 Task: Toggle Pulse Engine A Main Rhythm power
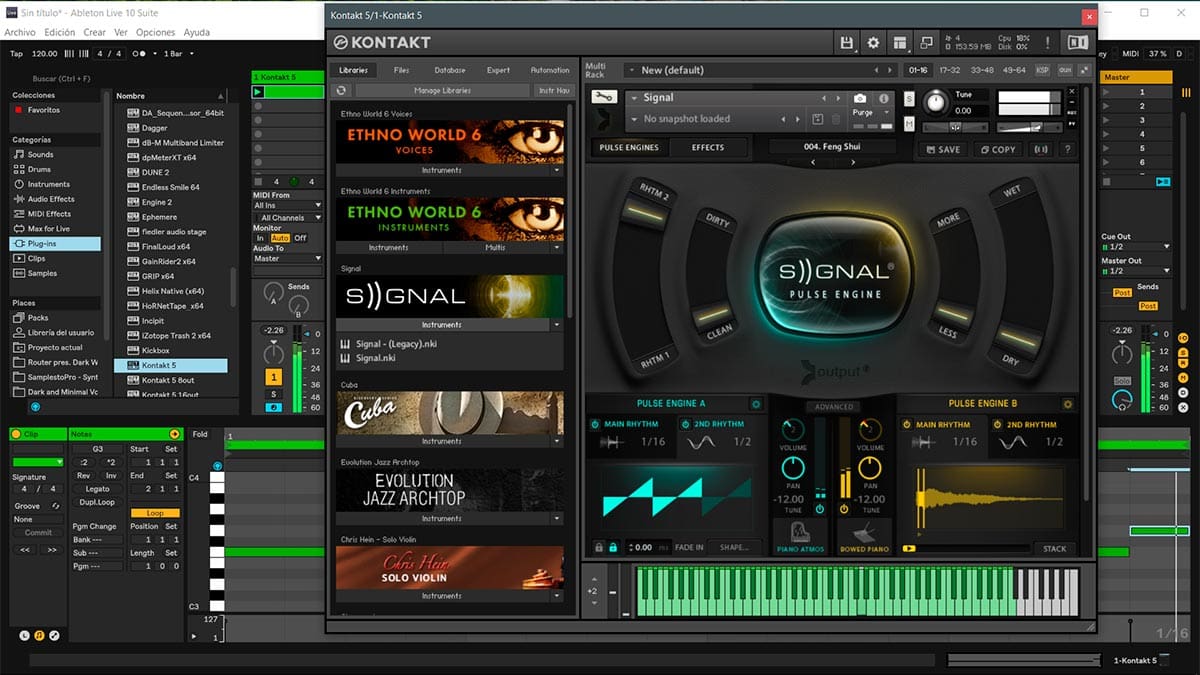pyautogui.click(x=595, y=424)
